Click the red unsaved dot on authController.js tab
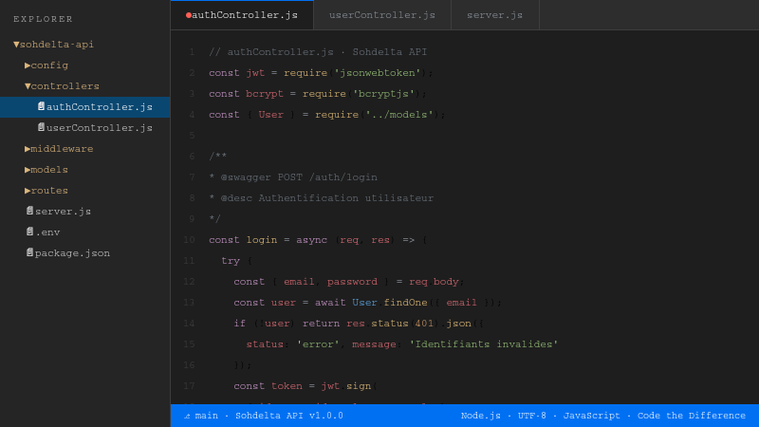Screen dimensions: 759x427 [x=188, y=15]
